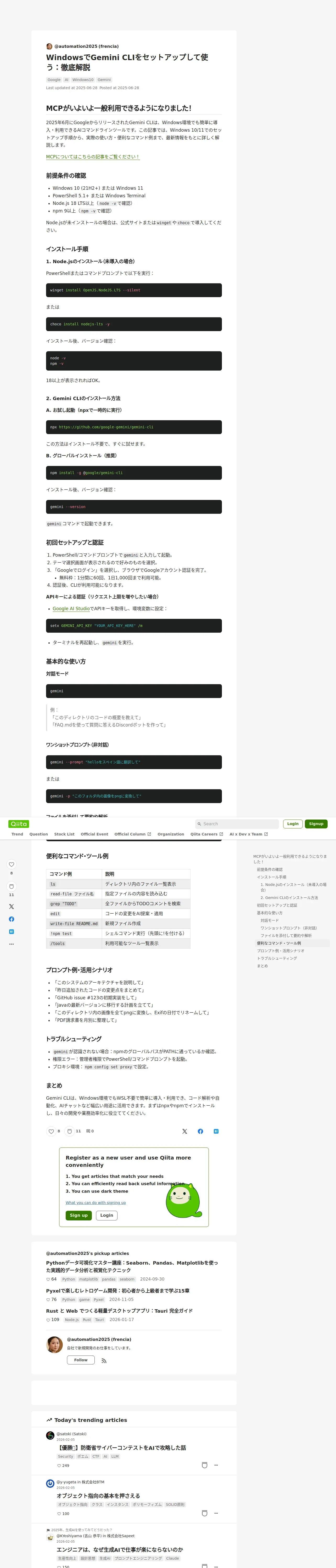Open more options for 防衛省サイバーコンテスト article

(216, 1465)
